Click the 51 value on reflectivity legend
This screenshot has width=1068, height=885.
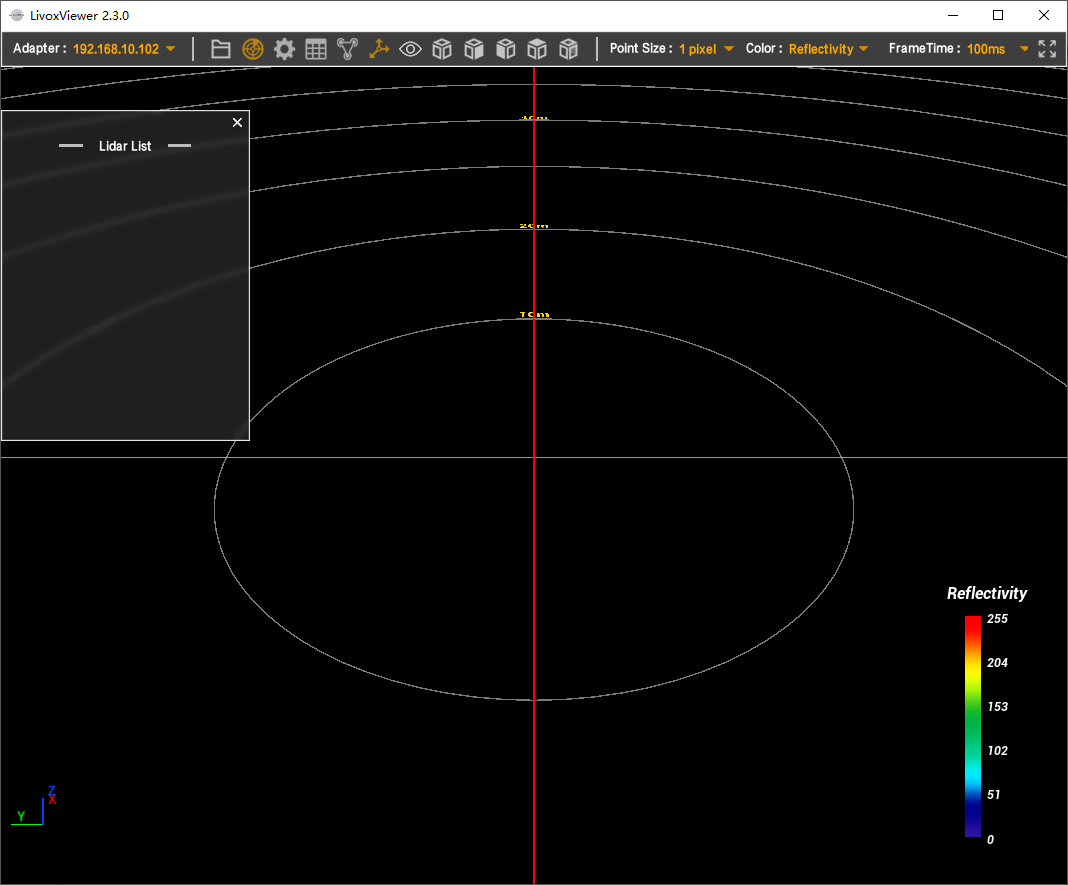click(x=994, y=794)
